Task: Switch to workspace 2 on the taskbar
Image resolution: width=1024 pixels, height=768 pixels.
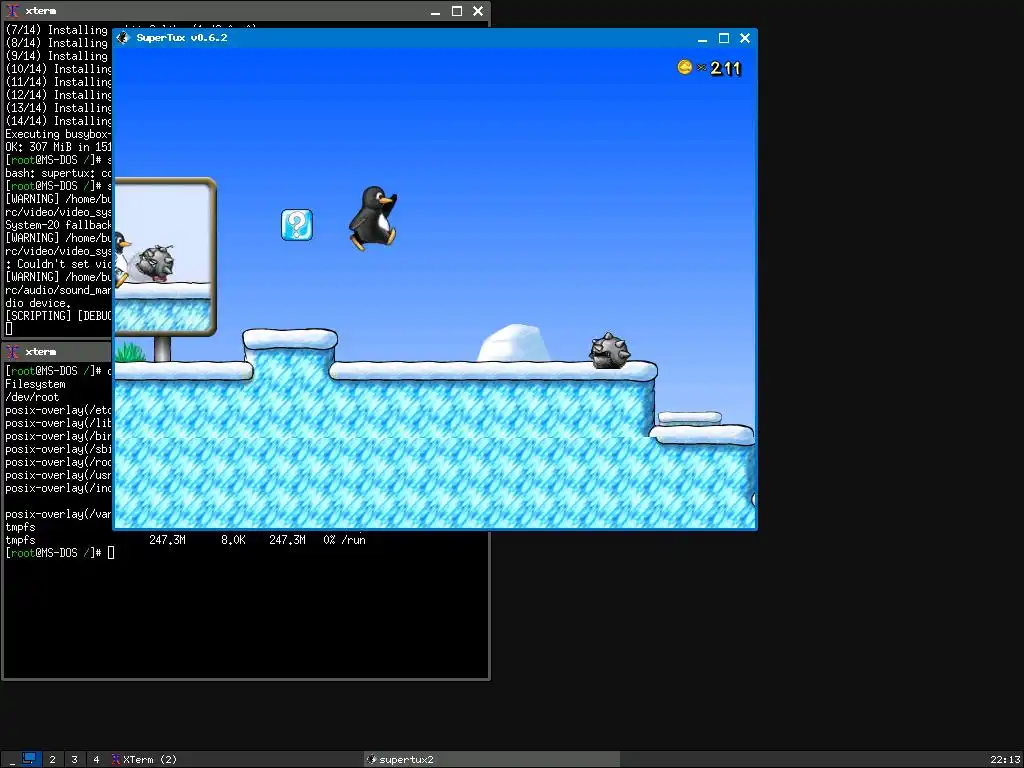Action: tap(52, 760)
